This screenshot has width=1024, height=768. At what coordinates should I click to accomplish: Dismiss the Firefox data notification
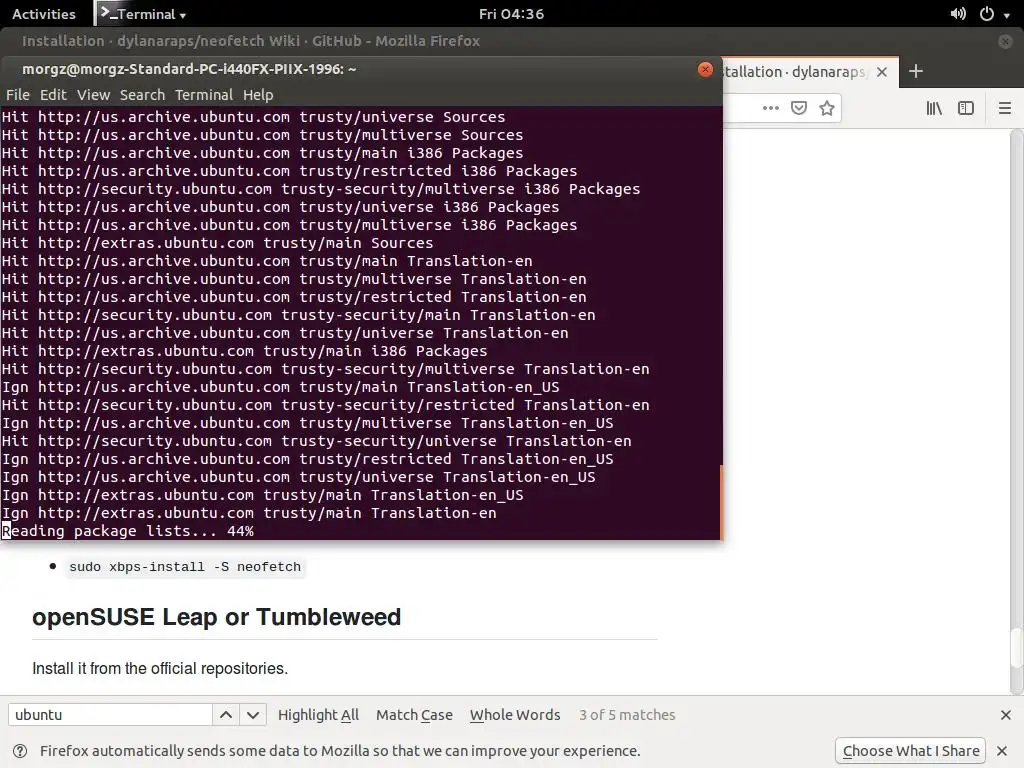[x=1002, y=751]
